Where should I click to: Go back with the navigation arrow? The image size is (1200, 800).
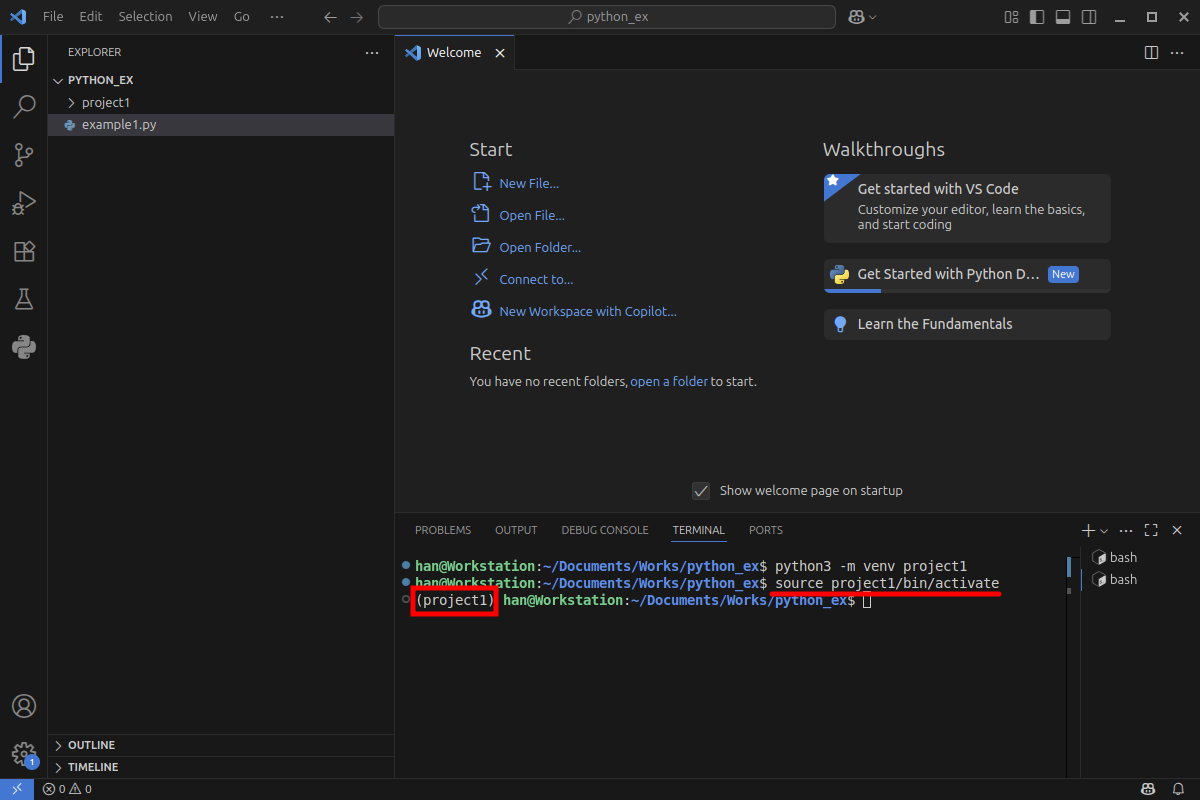tap(331, 17)
